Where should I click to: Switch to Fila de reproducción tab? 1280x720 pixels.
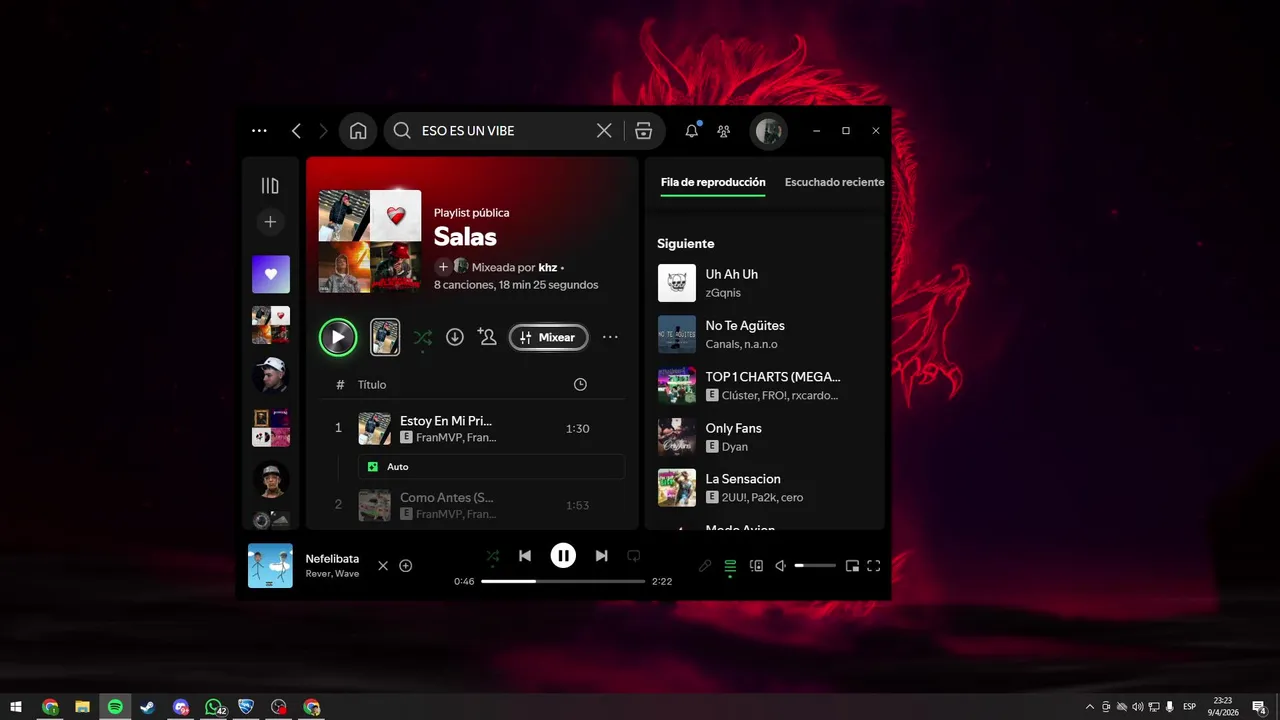[x=713, y=182]
